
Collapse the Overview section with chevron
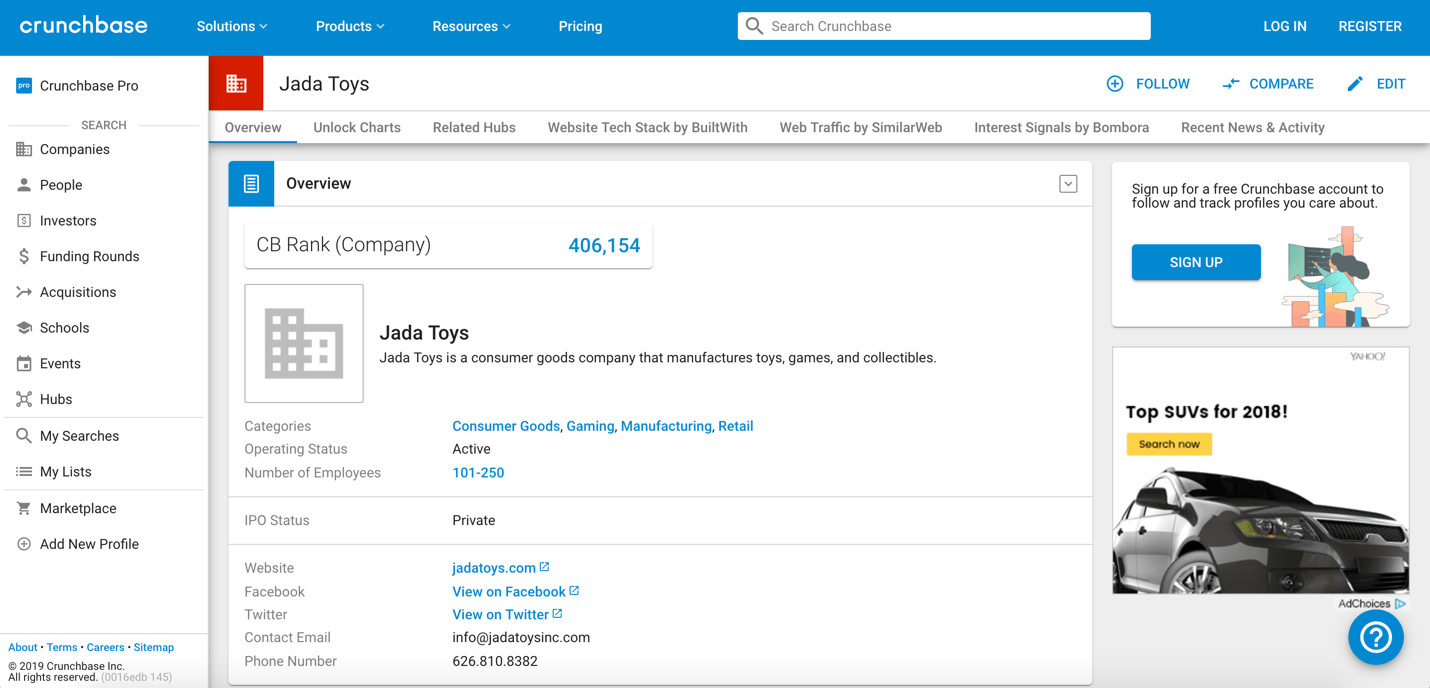tap(1068, 184)
